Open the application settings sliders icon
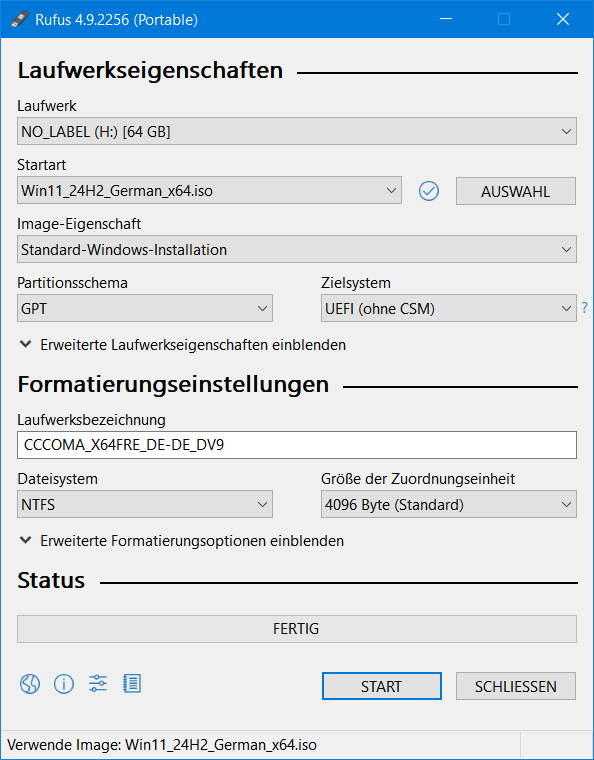 (98, 683)
